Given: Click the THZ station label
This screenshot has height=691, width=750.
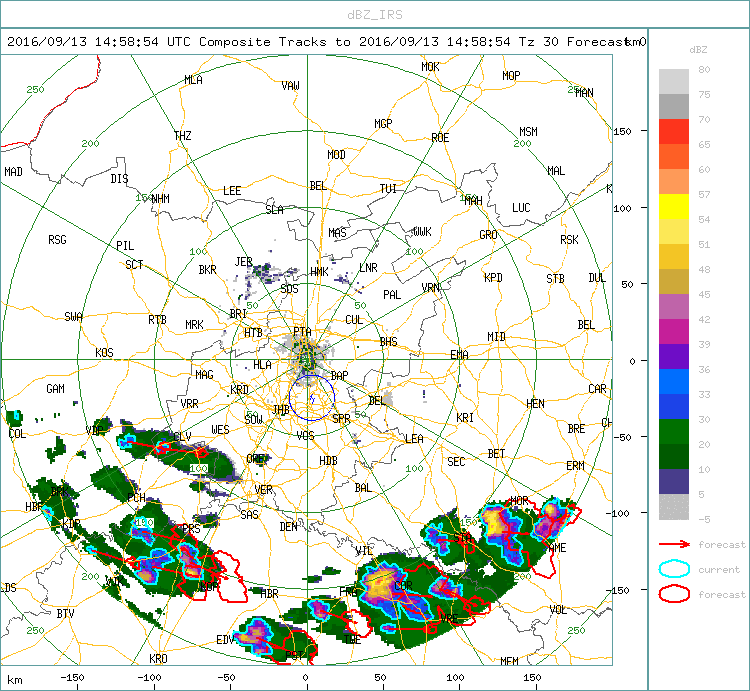Looking at the screenshot, I should 183,136.
